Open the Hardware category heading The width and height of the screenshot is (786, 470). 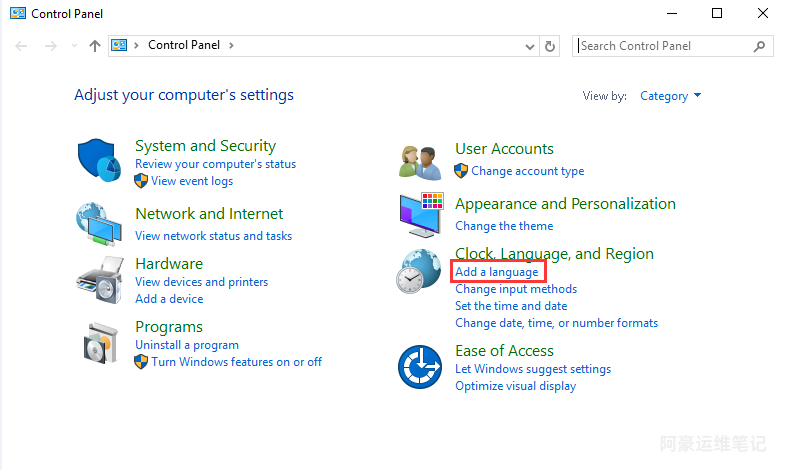pyautogui.click(x=169, y=264)
